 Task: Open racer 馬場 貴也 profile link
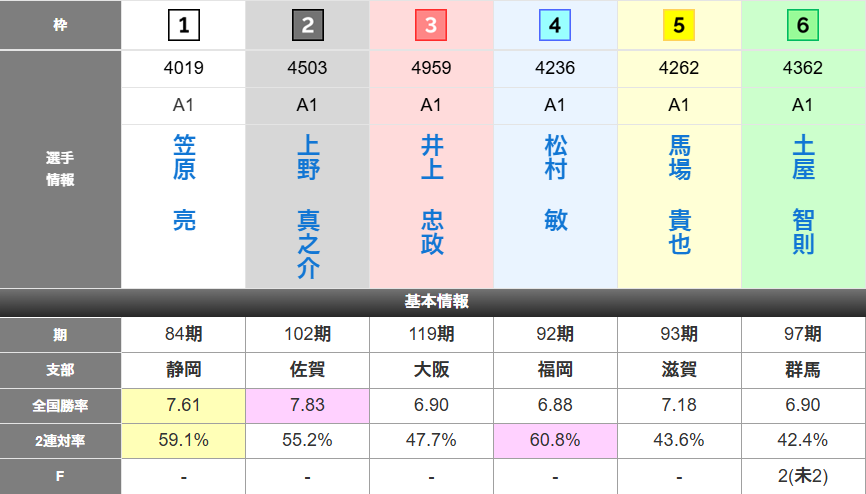point(679,195)
